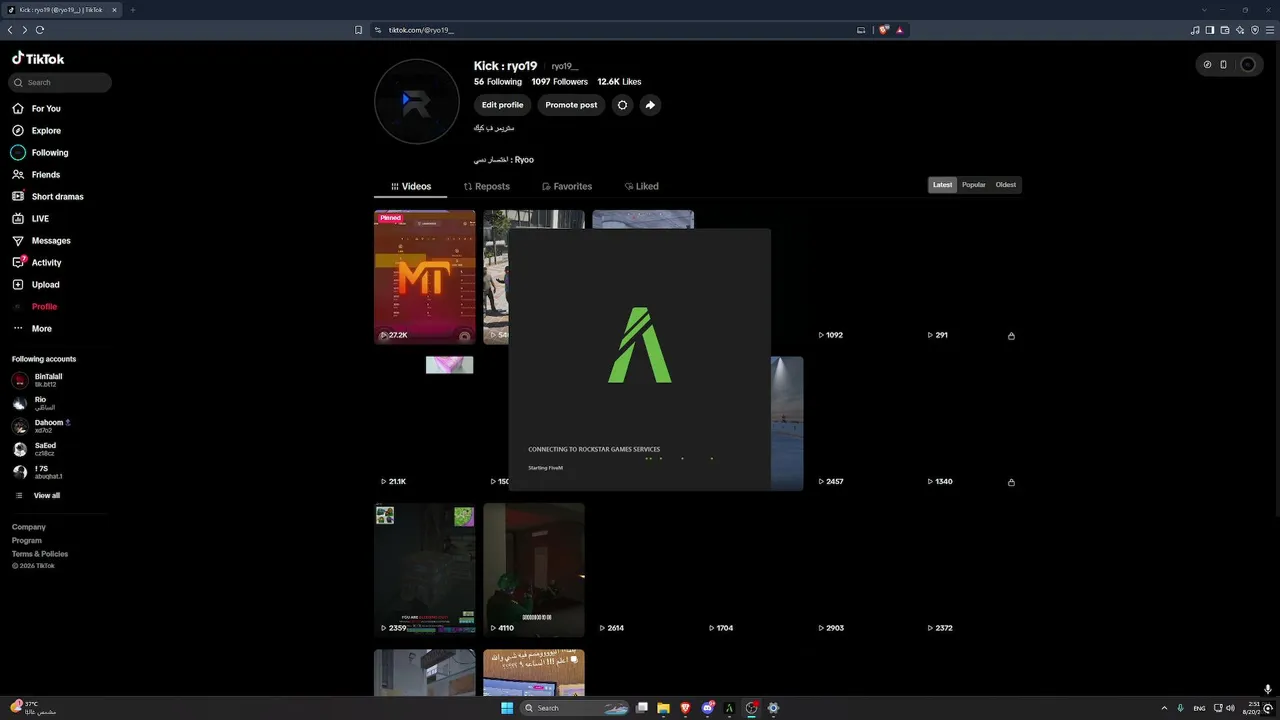
Task: Click the browser forward arrow
Action: [x=24, y=30]
